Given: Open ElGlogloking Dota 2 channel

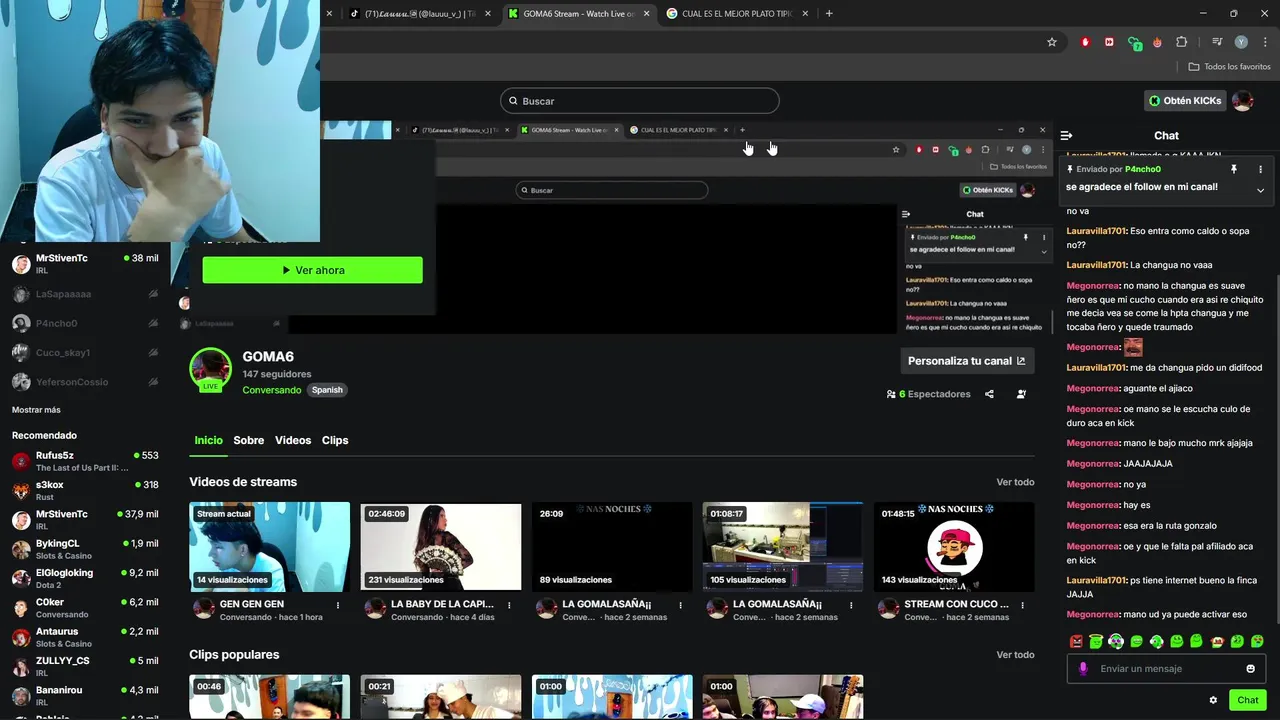Looking at the screenshot, I should click(x=85, y=578).
